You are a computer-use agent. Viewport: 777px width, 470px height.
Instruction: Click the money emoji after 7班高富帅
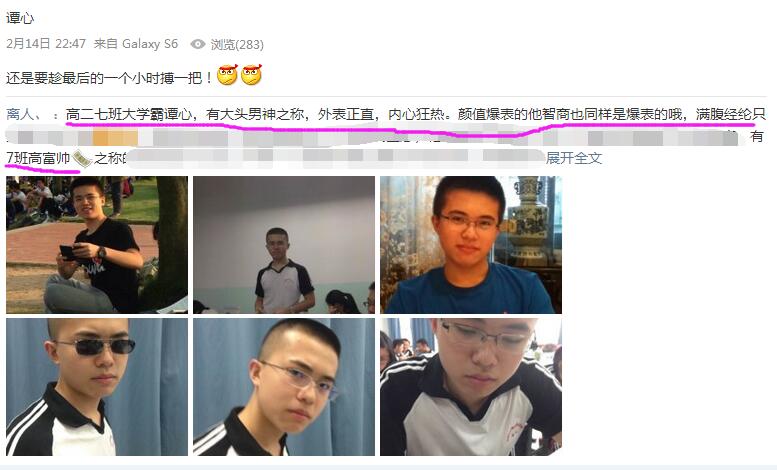pos(82,159)
